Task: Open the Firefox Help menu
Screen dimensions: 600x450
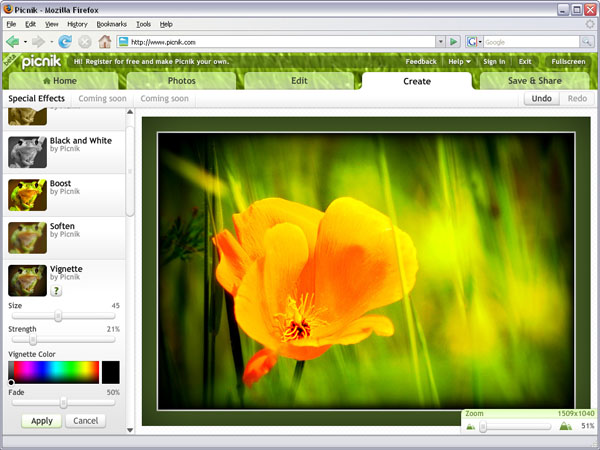Action: (x=166, y=24)
